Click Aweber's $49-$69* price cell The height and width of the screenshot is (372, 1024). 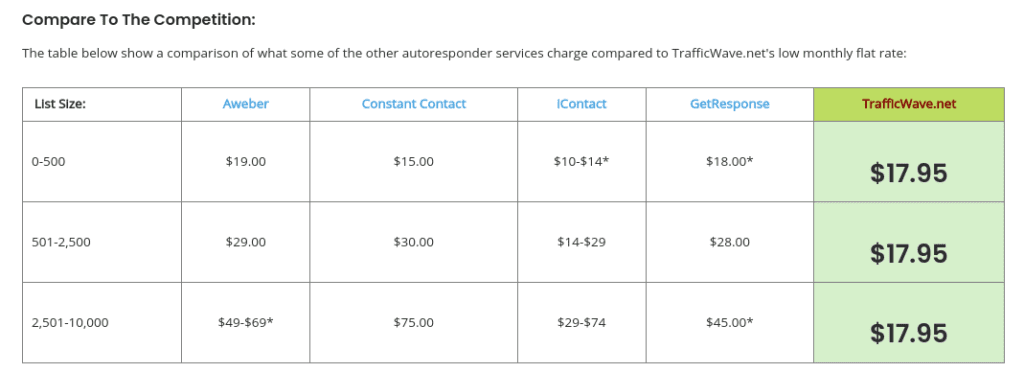coord(246,322)
